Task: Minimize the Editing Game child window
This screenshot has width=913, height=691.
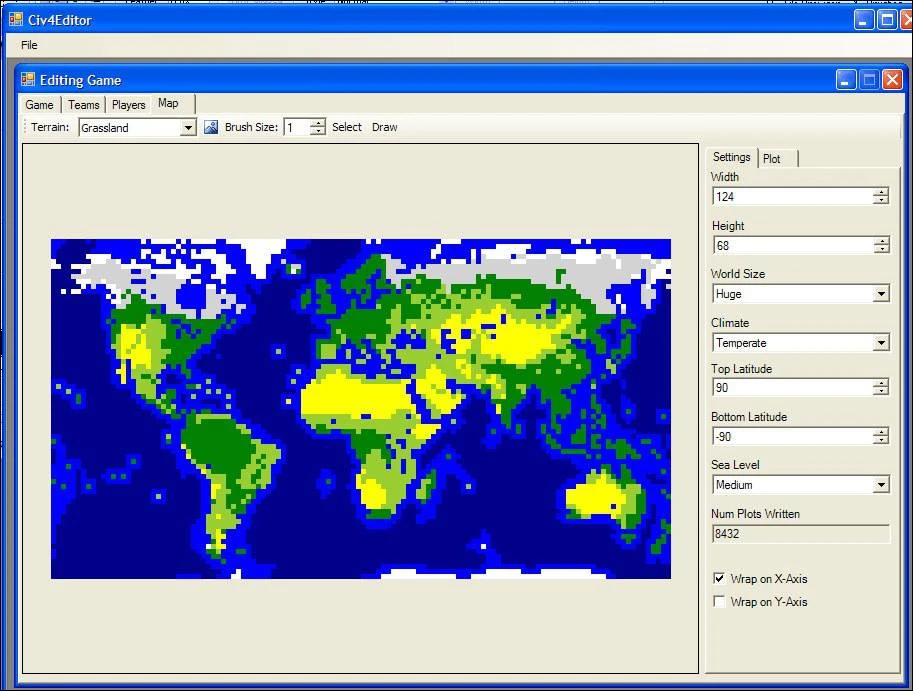Action: [847, 80]
